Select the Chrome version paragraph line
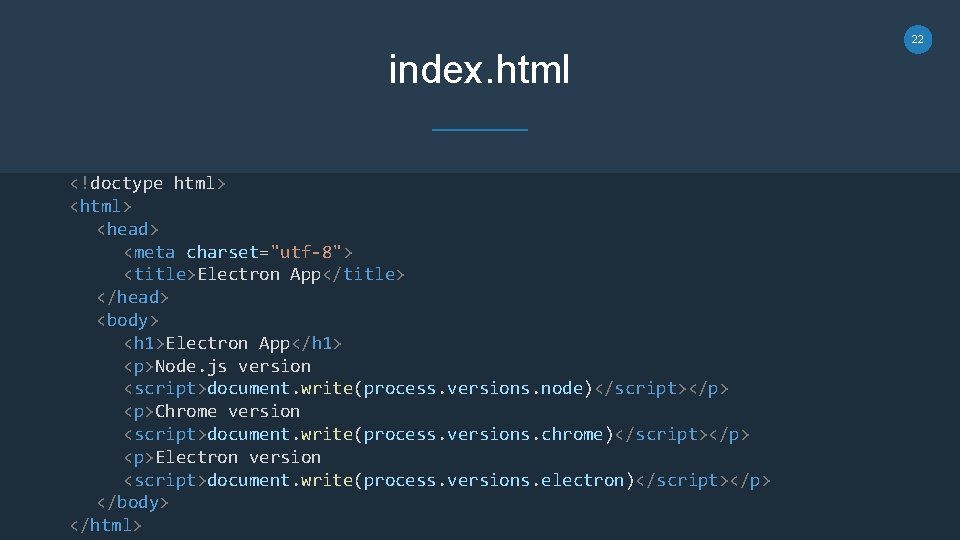This screenshot has width=960, height=540. 211,411
